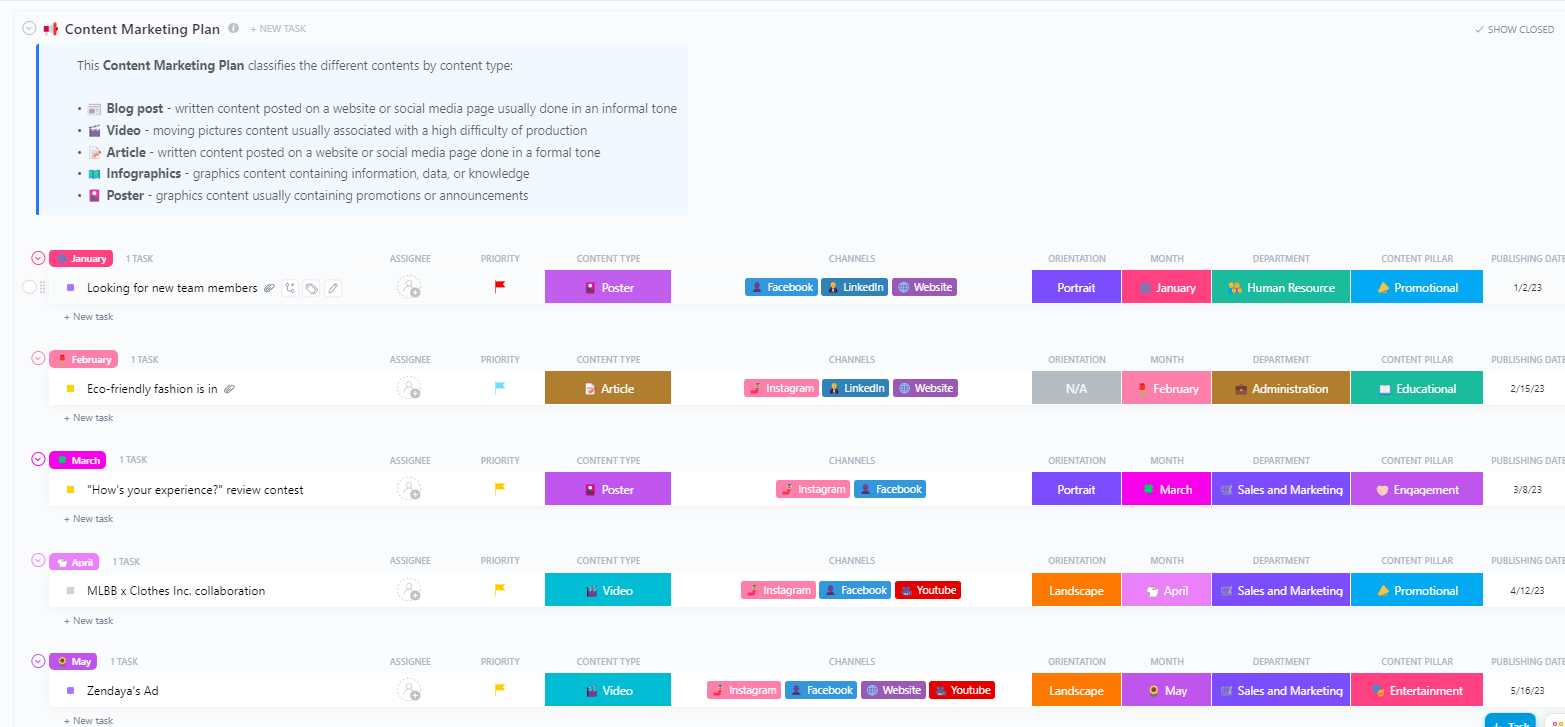This screenshot has height=727, width=1565.
Task: Select the tag icon next to the task title
Action: click(311, 287)
